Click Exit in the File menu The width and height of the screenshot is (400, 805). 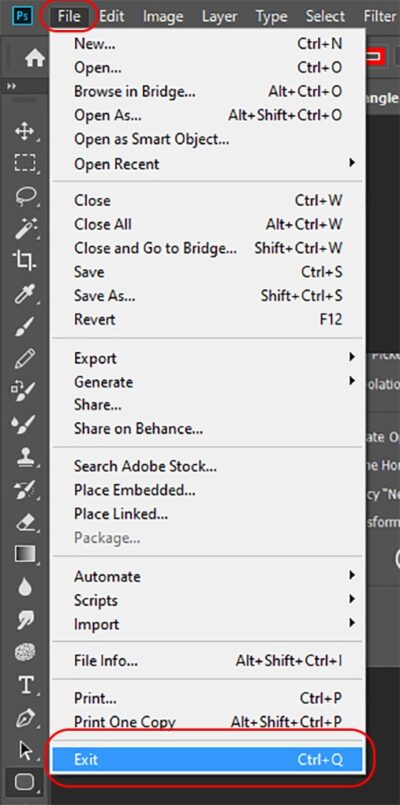click(x=207, y=759)
